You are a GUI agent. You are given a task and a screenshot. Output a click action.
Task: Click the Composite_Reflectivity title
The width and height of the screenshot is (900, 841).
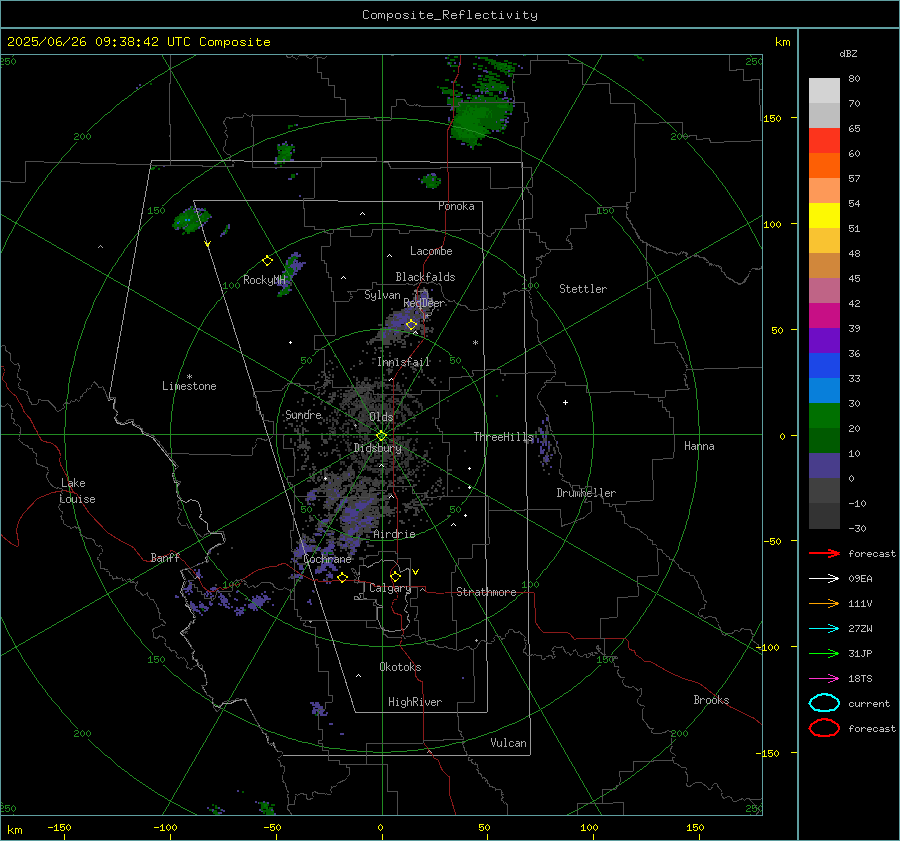(x=450, y=15)
